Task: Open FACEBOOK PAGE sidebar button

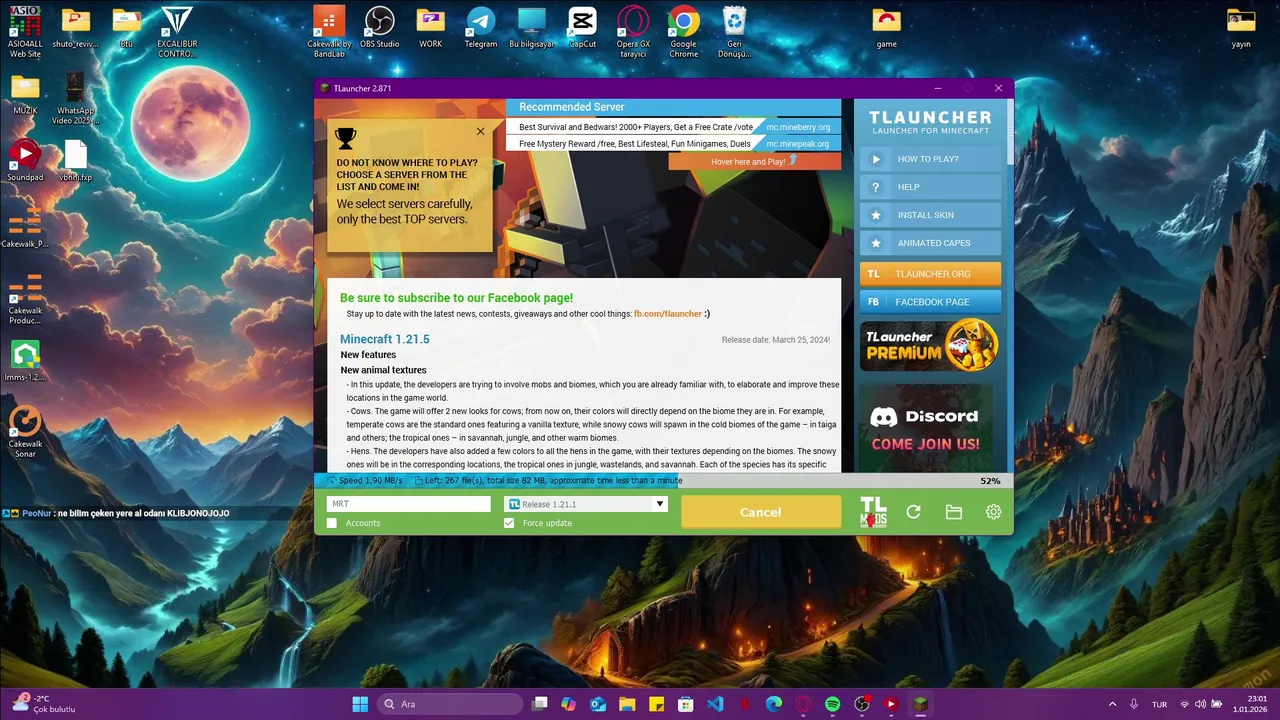Action: (x=930, y=302)
